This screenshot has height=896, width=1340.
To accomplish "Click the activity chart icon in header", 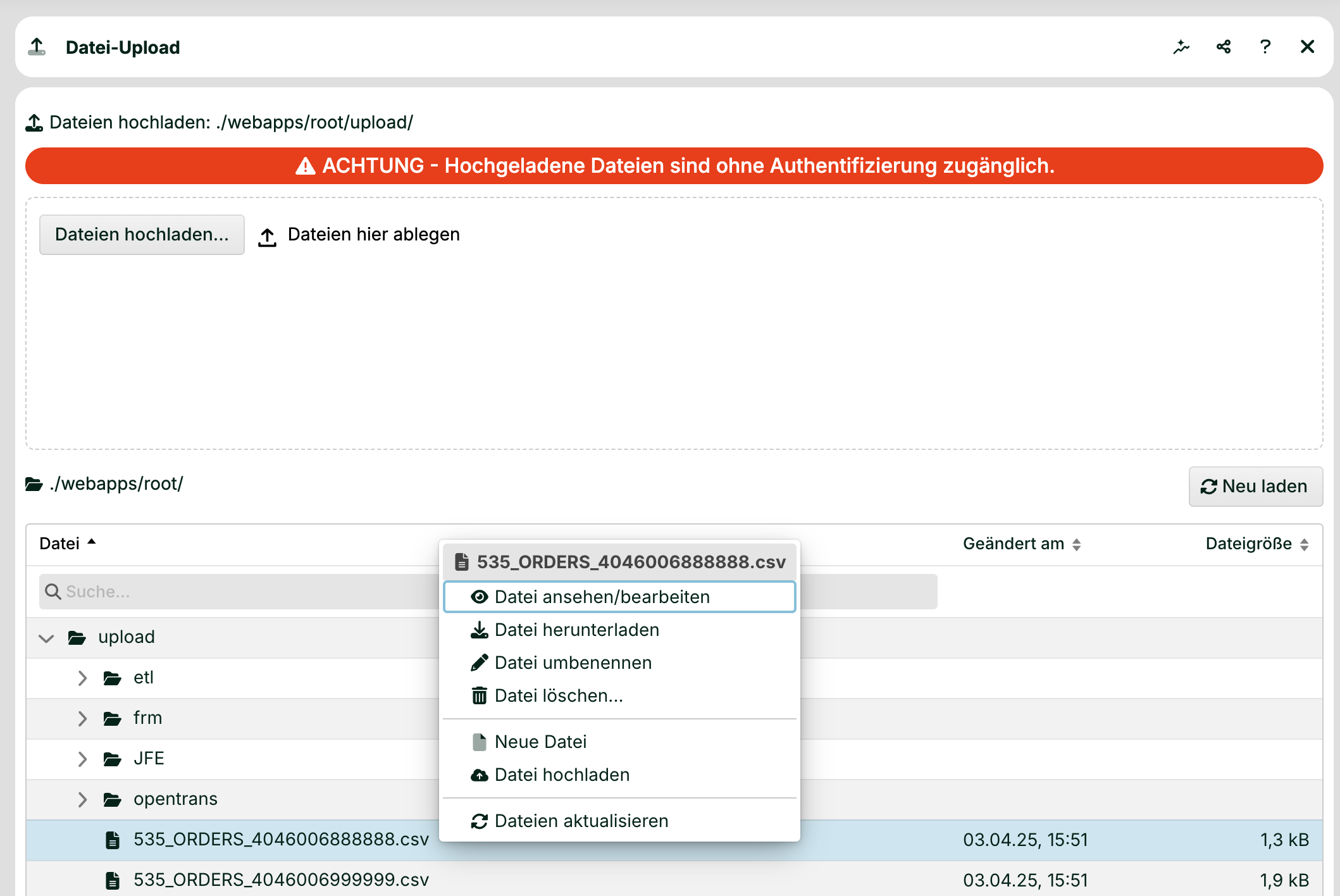I will pyautogui.click(x=1181, y=47).
